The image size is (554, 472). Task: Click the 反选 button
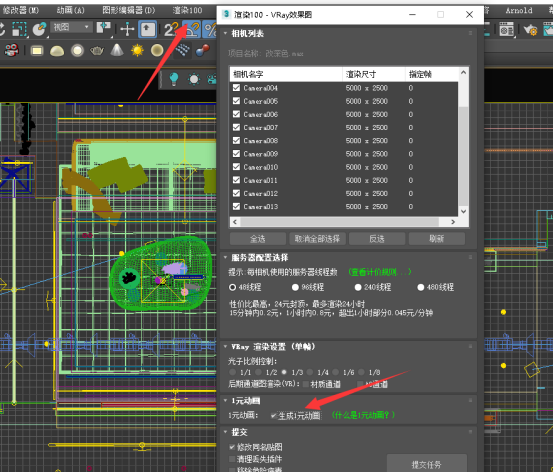tap(377, 239)
